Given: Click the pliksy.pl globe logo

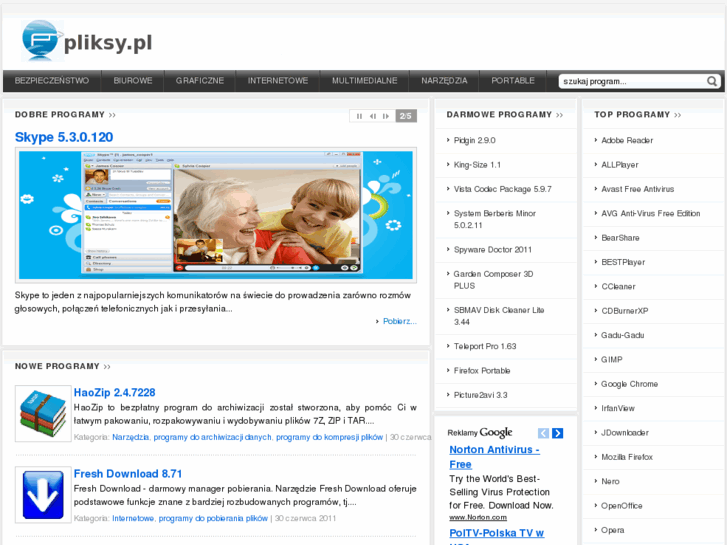Looking at the screenshot, I should tap(42, 40).
